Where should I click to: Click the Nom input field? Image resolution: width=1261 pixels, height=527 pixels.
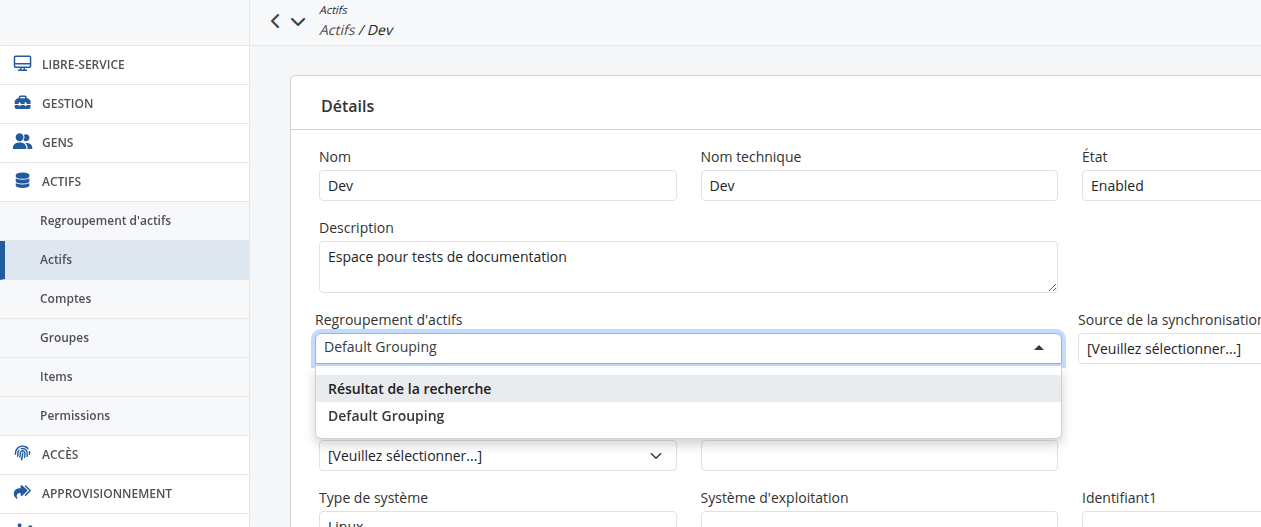tap(498, 185)
